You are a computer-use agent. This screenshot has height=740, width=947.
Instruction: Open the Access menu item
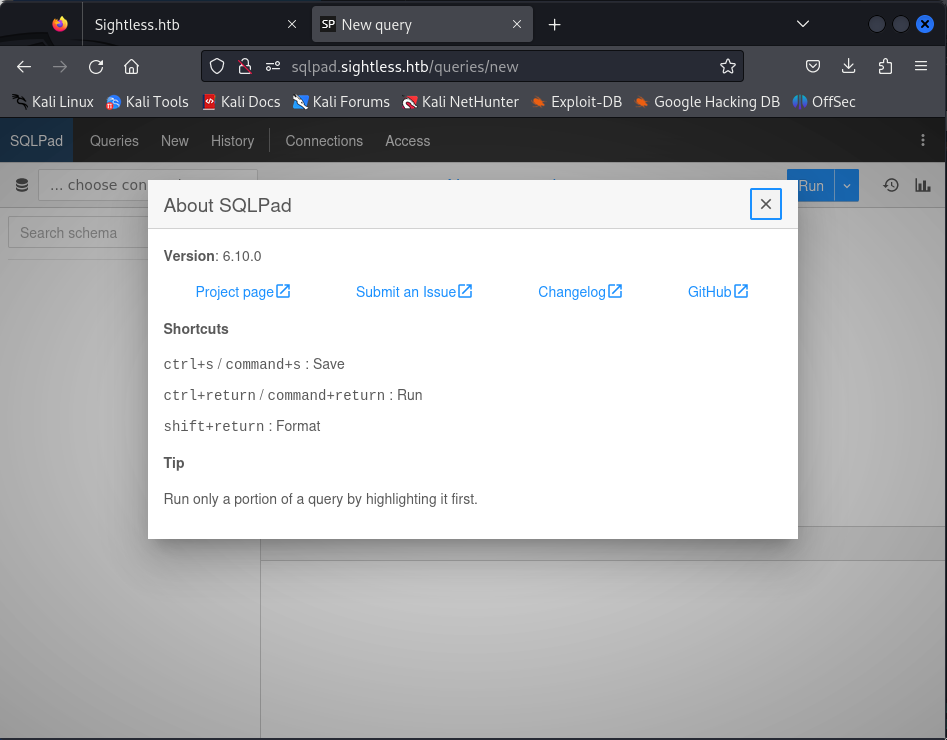click(x=408, y=141)
